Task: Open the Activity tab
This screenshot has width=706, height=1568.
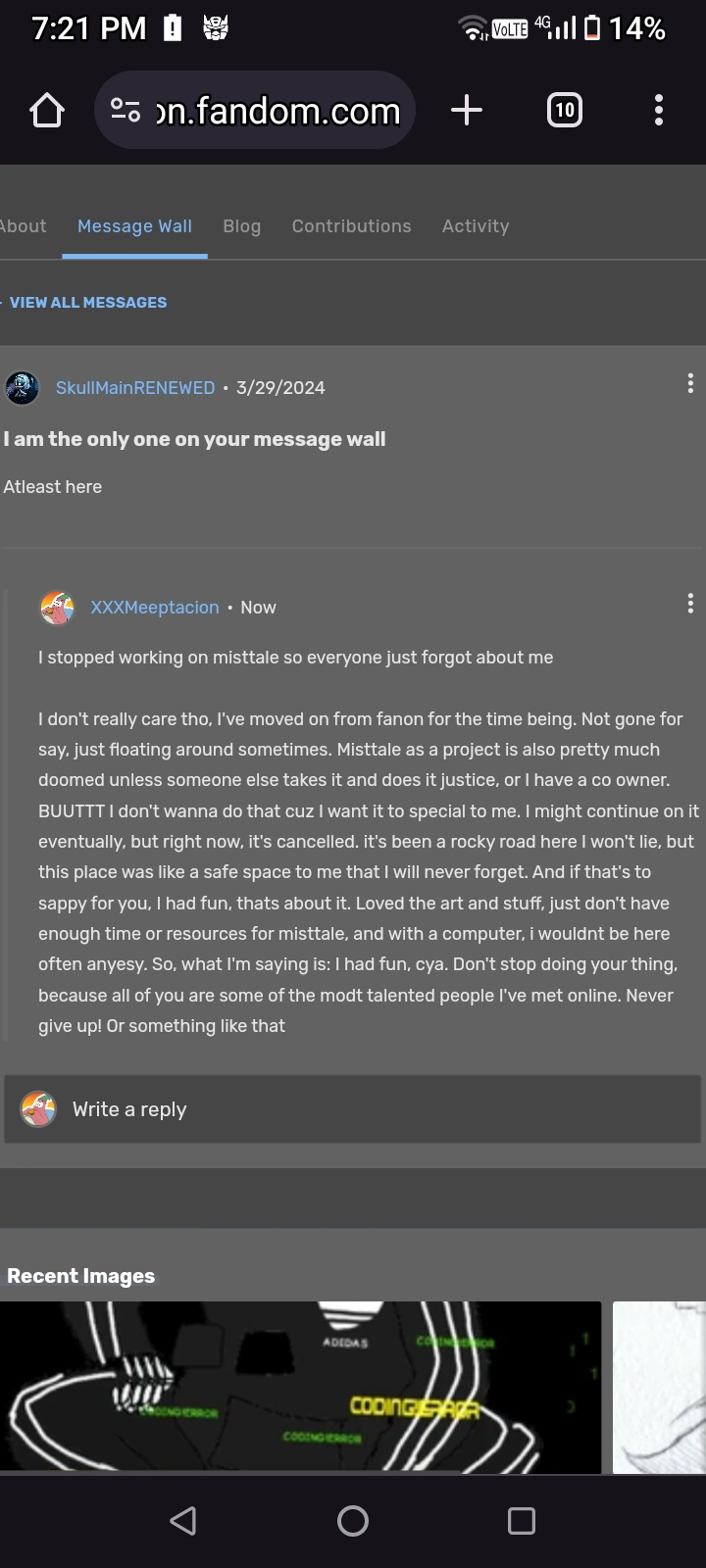Action: tap(476, 226)
